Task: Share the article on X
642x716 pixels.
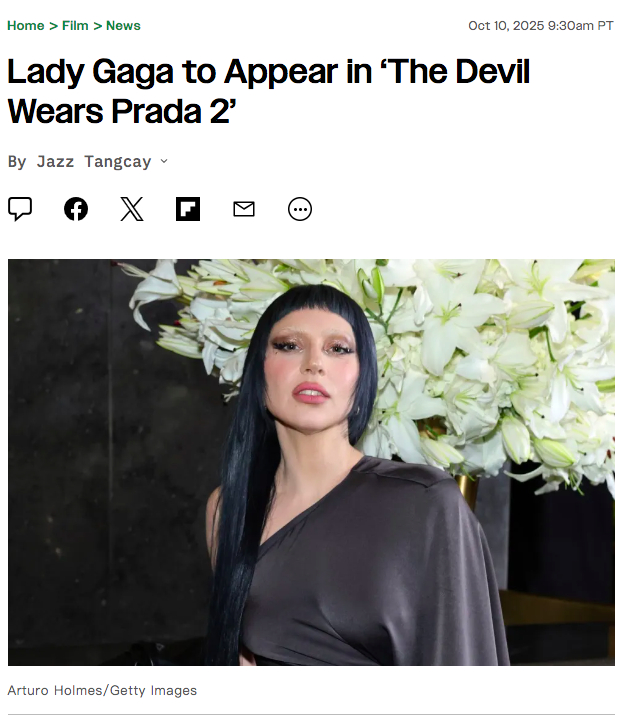Action: 132,209
